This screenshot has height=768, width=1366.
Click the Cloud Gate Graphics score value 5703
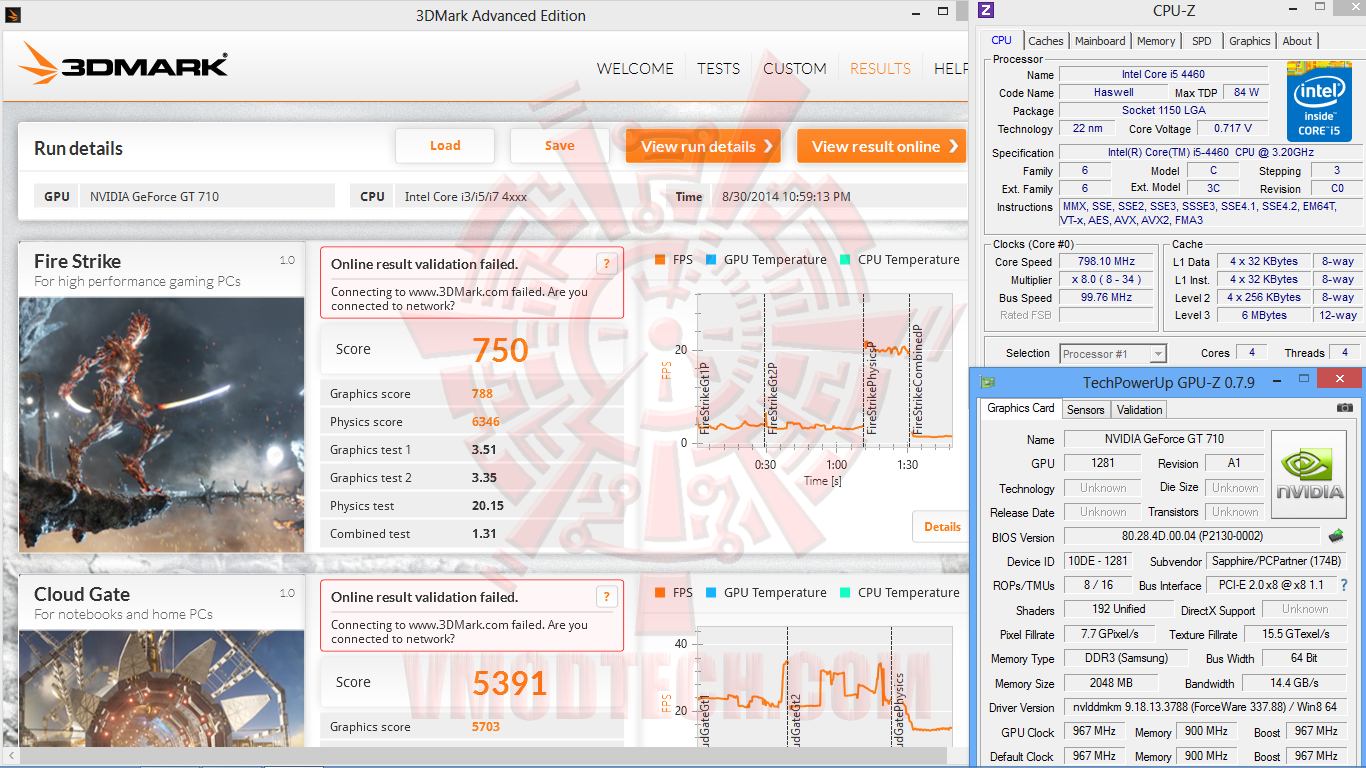[486, 727]
